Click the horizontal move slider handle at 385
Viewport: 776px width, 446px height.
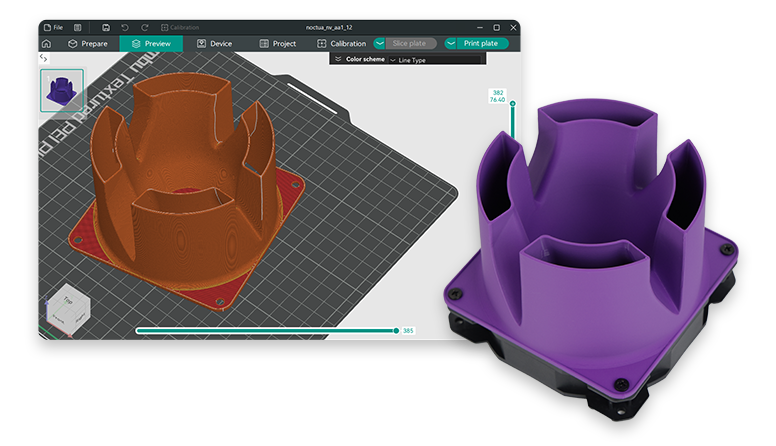(x=396, y=331)
